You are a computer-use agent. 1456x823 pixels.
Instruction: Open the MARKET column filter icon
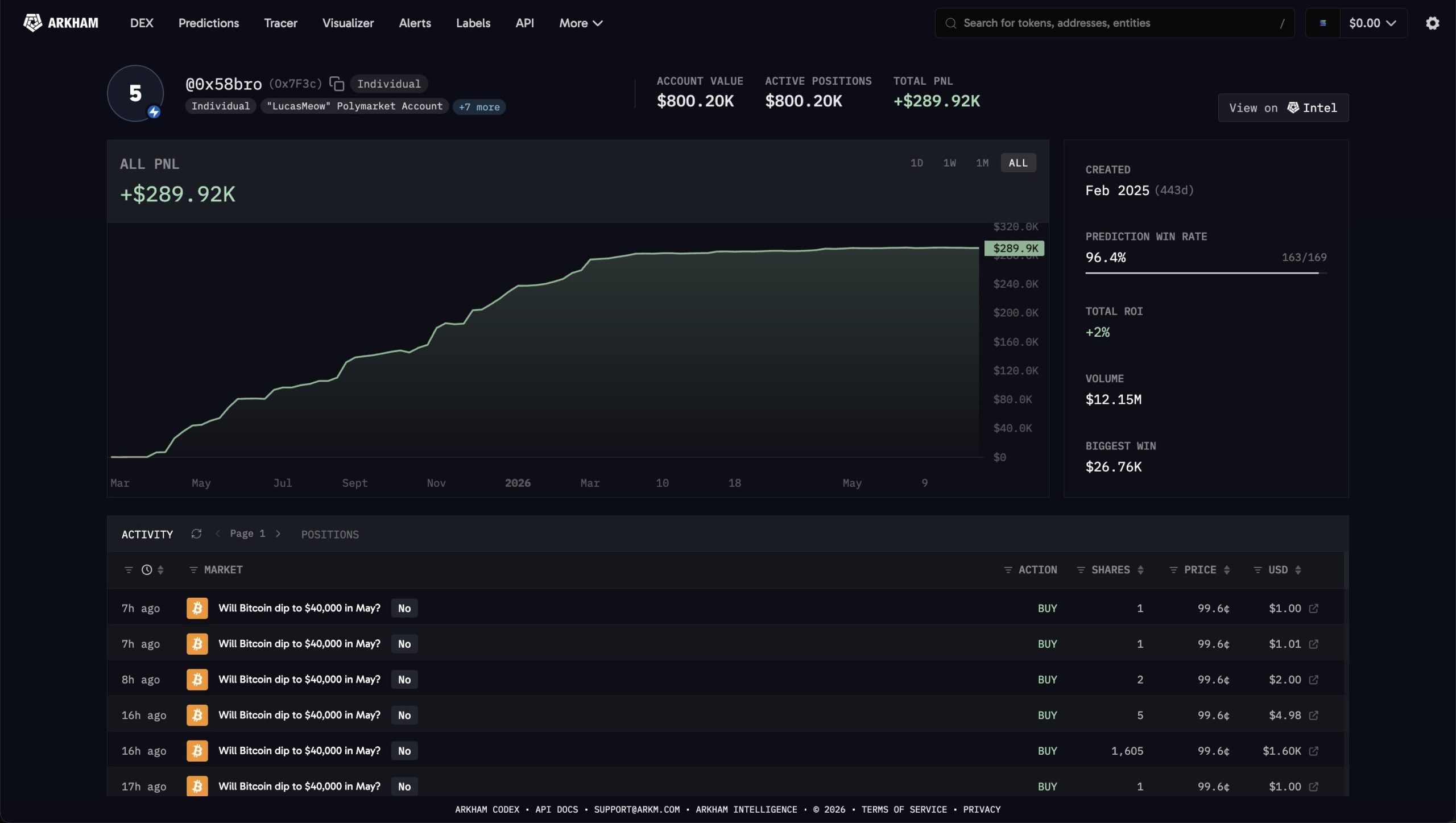click(193, 570)
